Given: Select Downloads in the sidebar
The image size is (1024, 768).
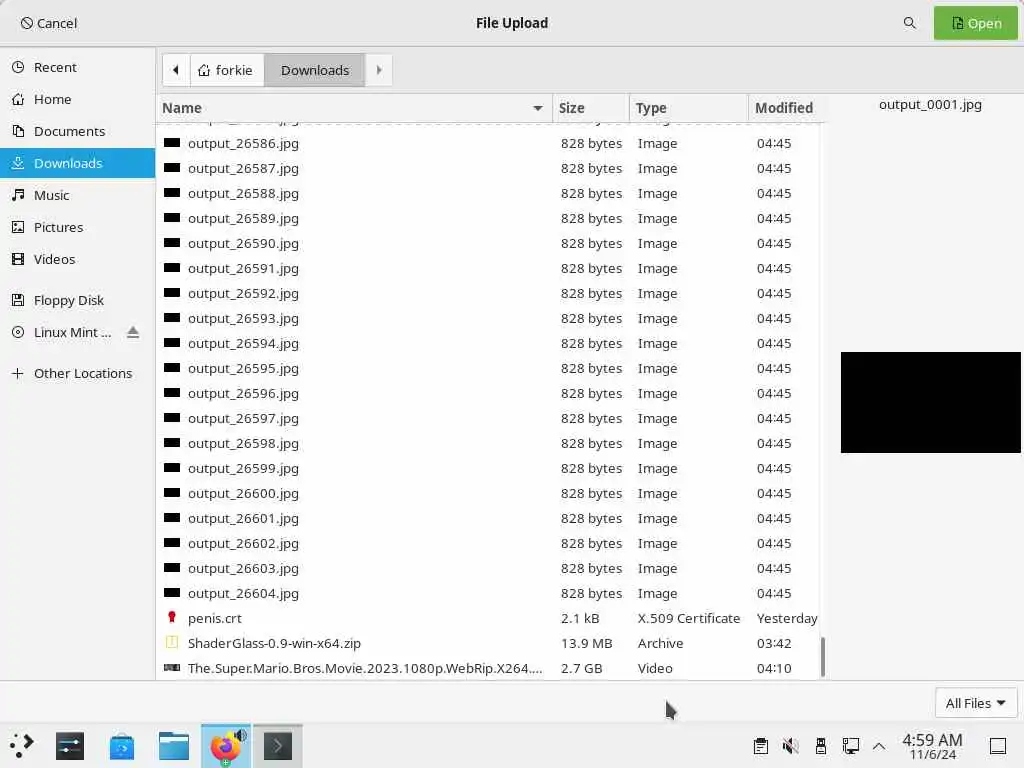Looking at the screenshot, I should (x=78, y=163).
